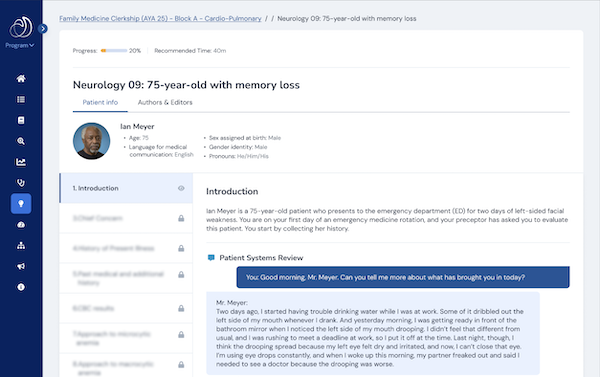Image resolution: width=600 pixels, height=377 pixels.
Task: Click the Pronouns: He/Him/His entry
Action: 239,156
